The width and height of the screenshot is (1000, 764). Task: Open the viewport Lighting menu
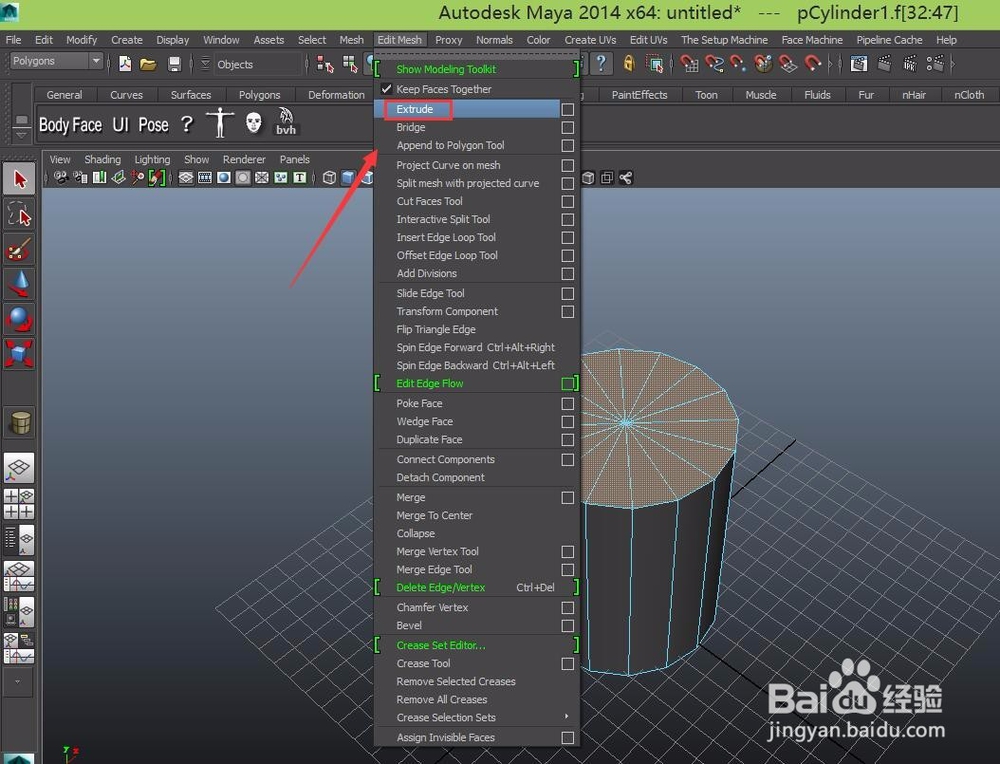coord(152,159)
